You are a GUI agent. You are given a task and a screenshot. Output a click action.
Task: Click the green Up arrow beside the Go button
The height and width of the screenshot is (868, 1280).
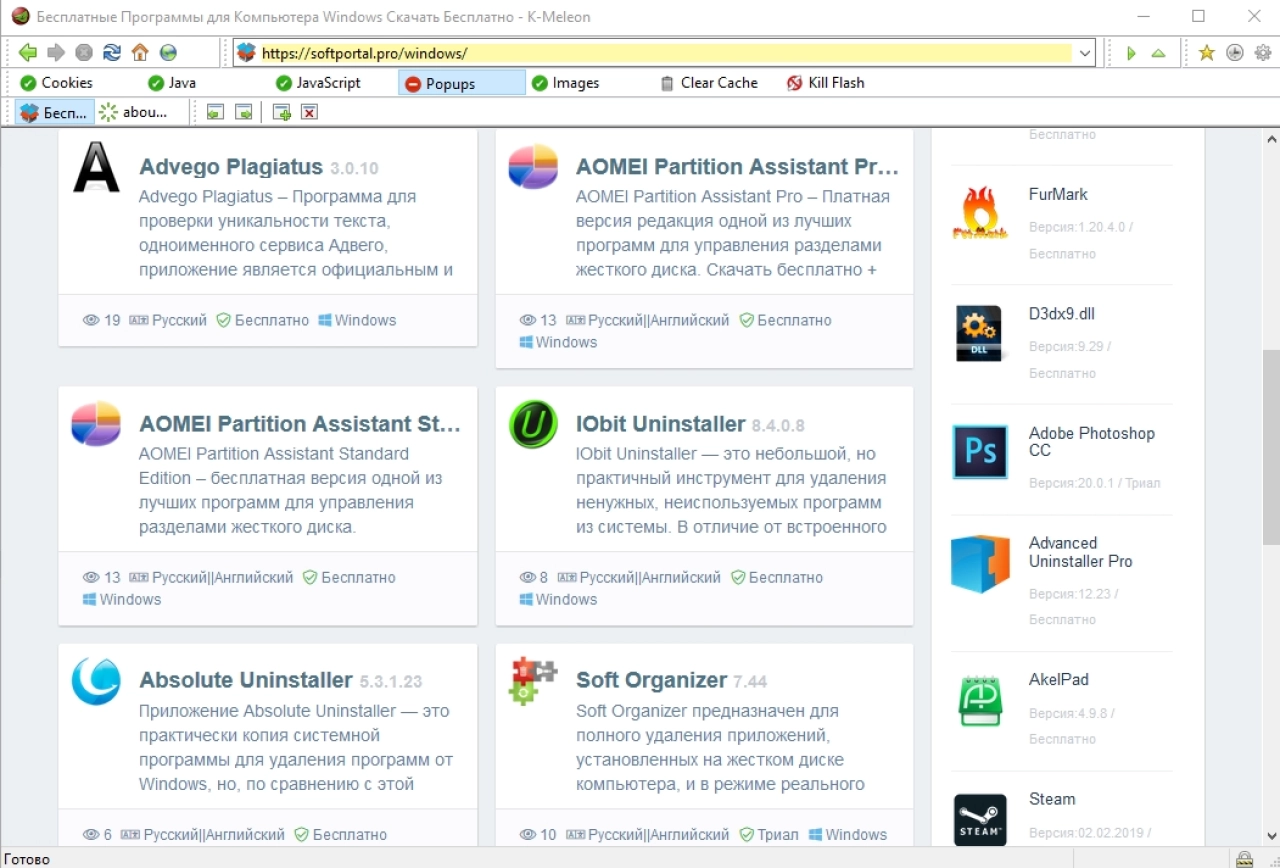(x=1158, y=53)
